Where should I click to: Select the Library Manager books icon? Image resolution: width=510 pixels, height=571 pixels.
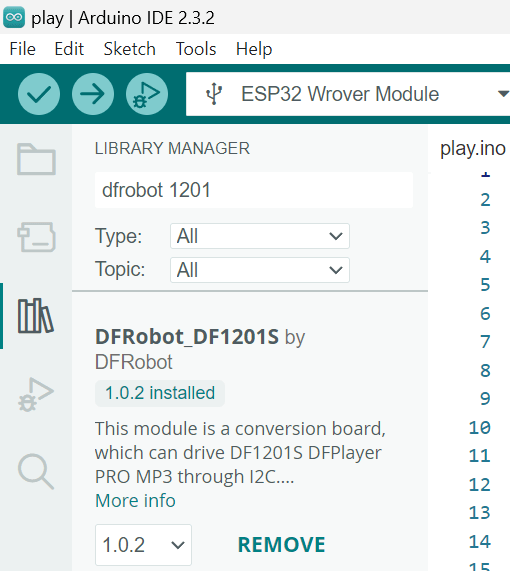pos(36,316)
